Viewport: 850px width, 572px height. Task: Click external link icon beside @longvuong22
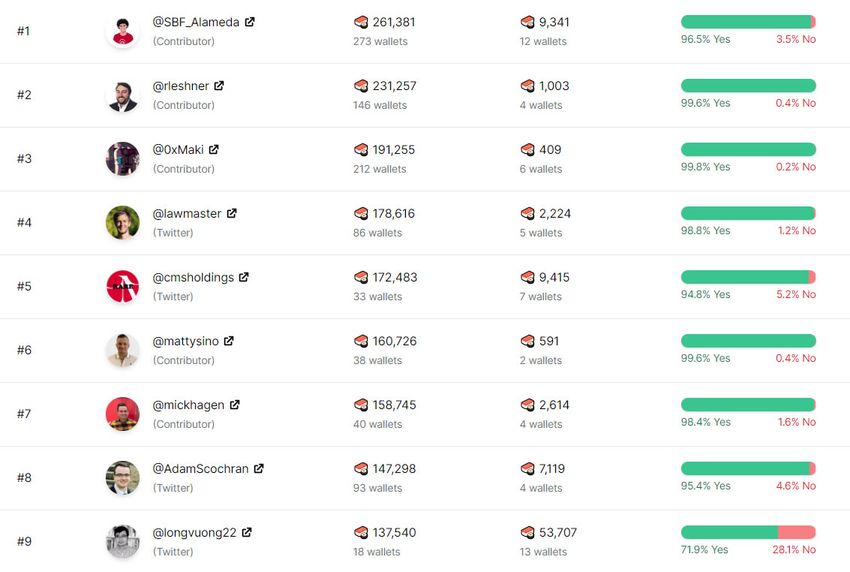pyautogui.click(x=247, y=532)
